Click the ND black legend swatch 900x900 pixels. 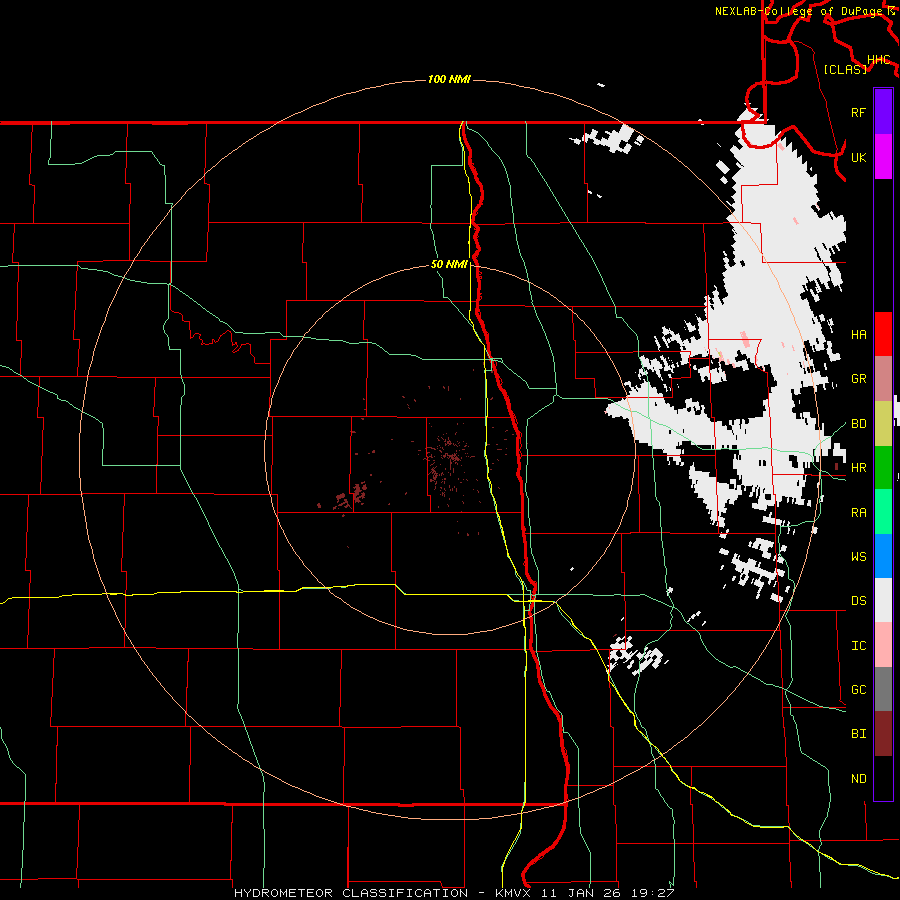pyautogui.click(x=883, y=778)
